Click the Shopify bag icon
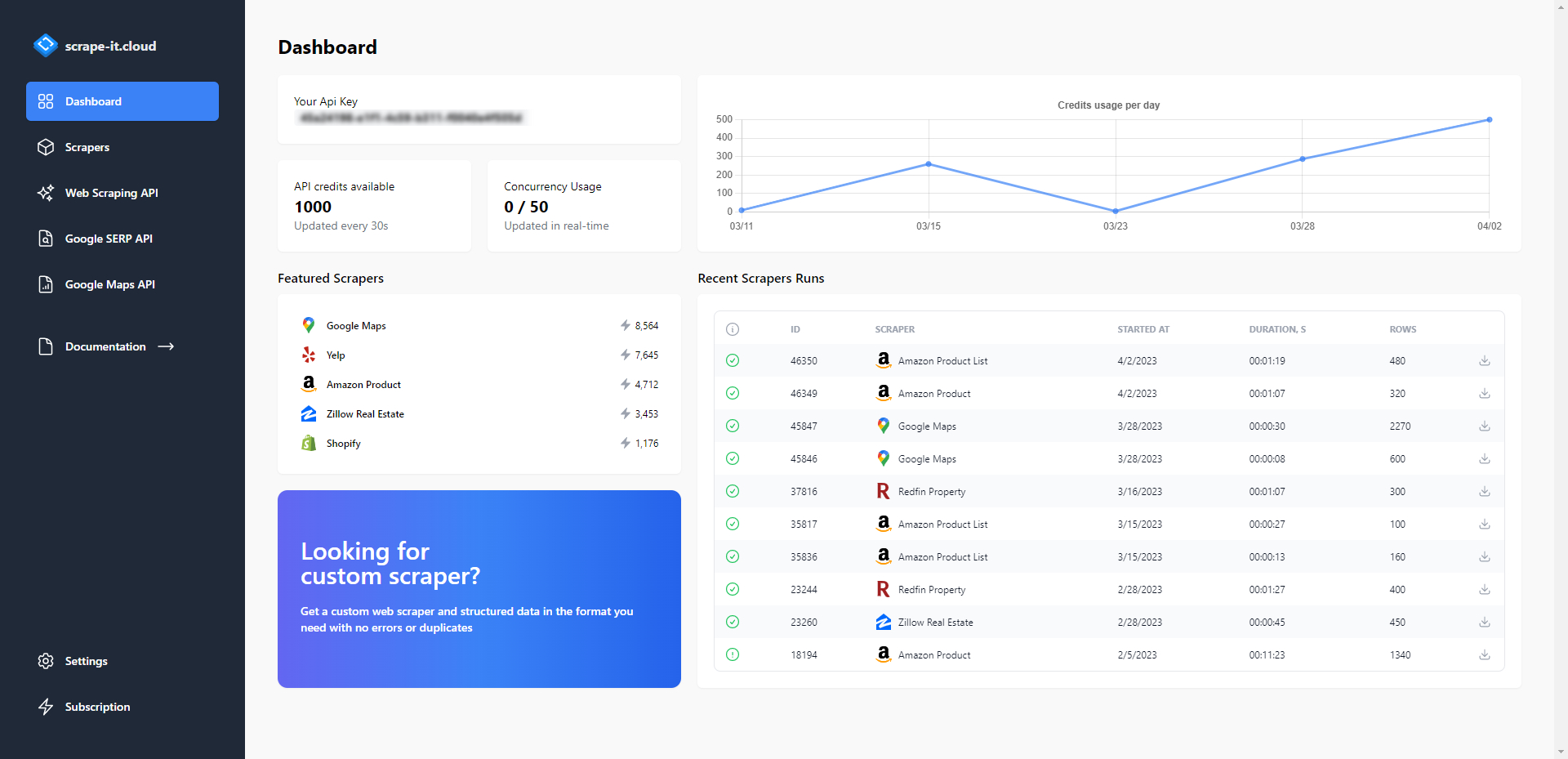 (309, 443)
